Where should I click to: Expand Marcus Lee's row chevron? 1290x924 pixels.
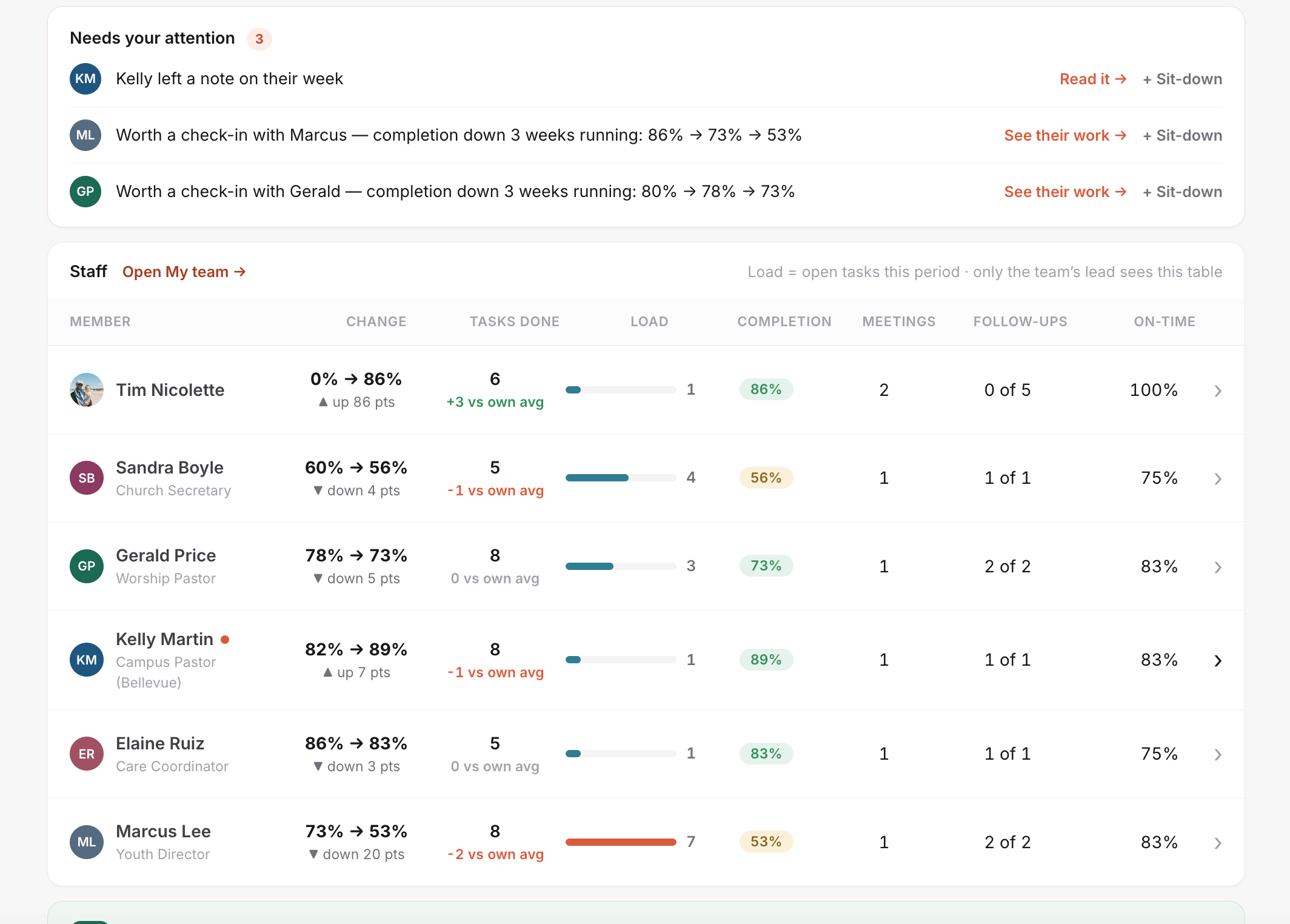(1218, 843)
